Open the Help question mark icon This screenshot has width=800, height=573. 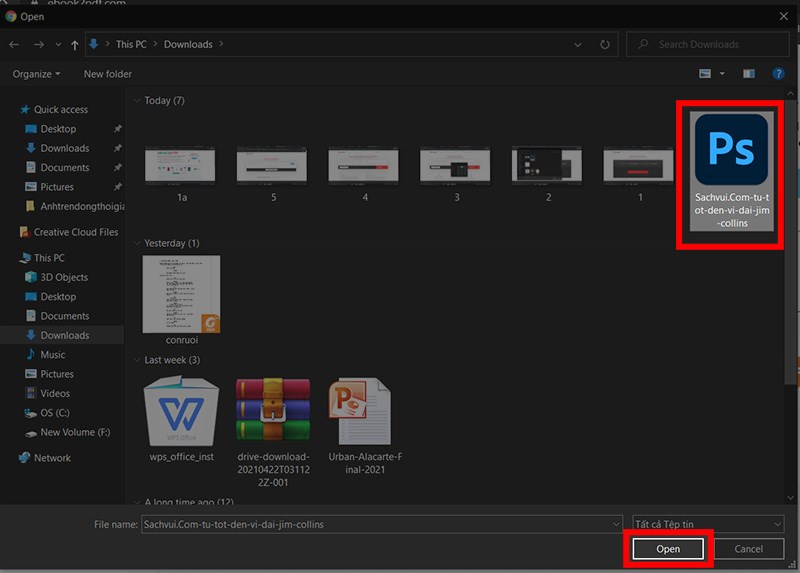tap(778, 74)
